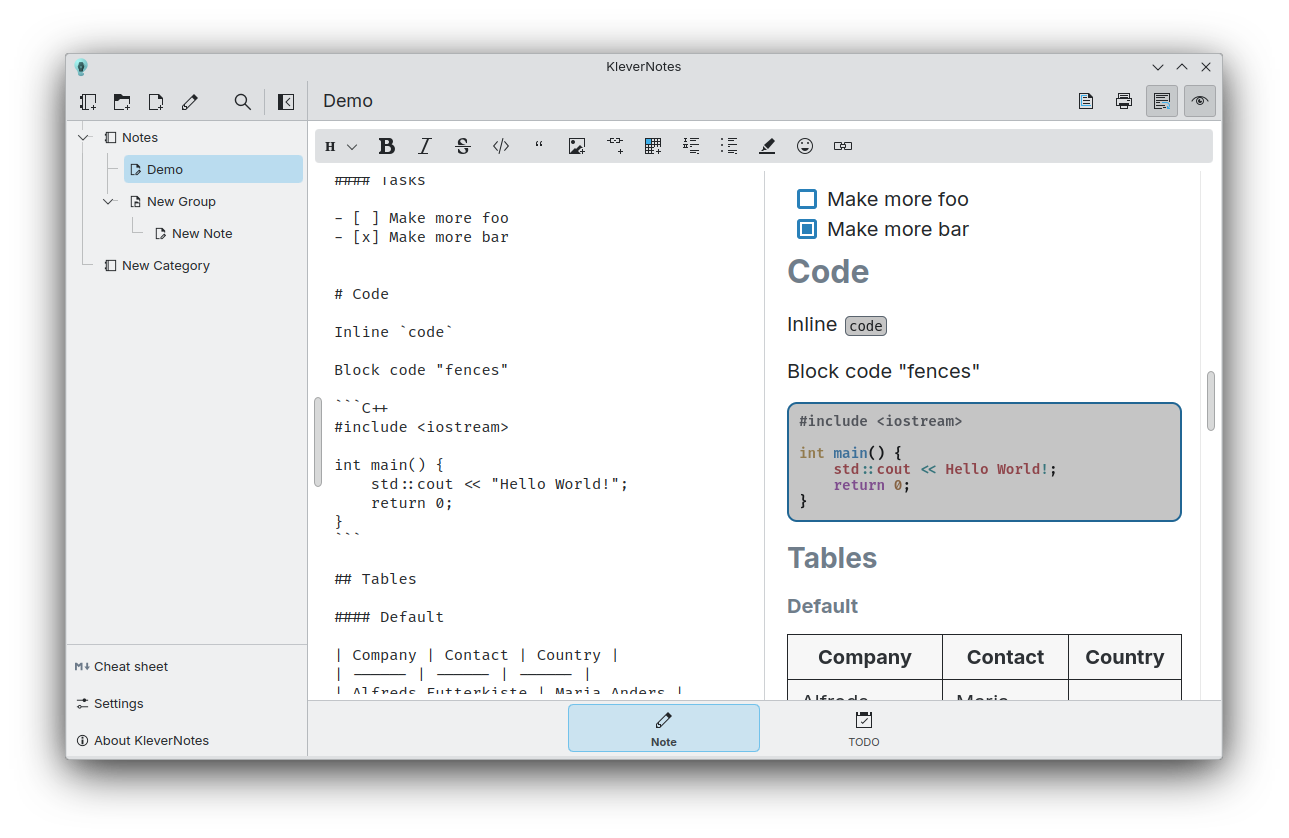Click the strikethrough formatting icon
Image resolution: width=1289 pixels, height=838 pixels.
click(x=462, y=146)
